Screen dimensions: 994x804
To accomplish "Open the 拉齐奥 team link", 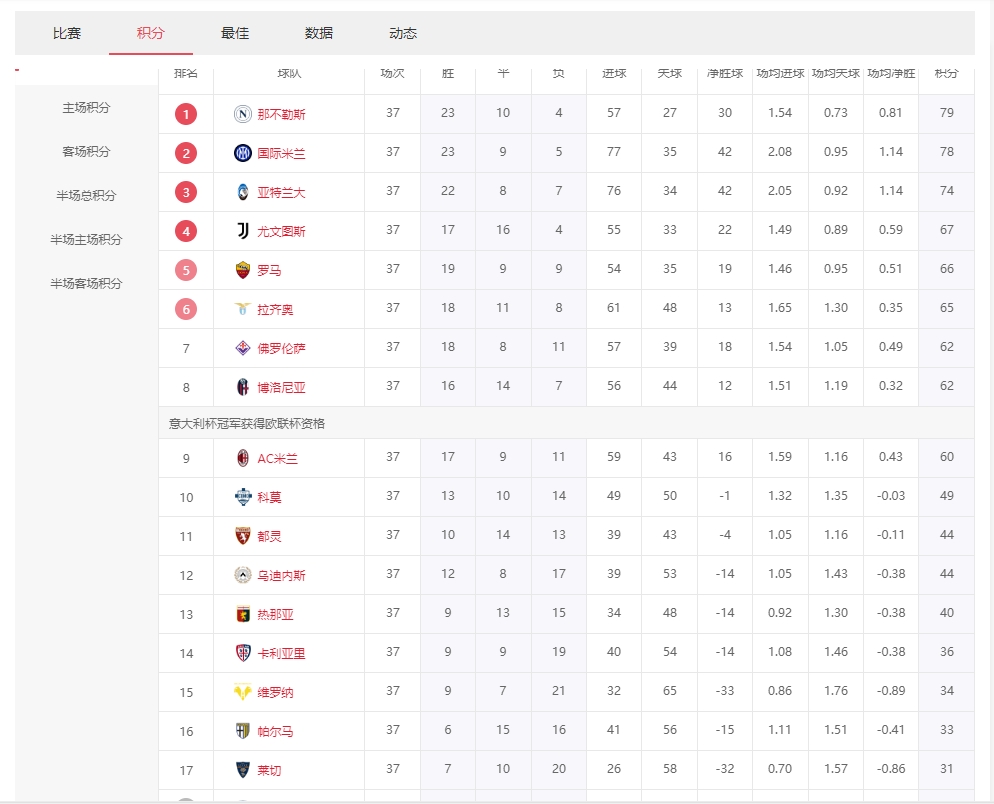I will [x=275, y=310].
